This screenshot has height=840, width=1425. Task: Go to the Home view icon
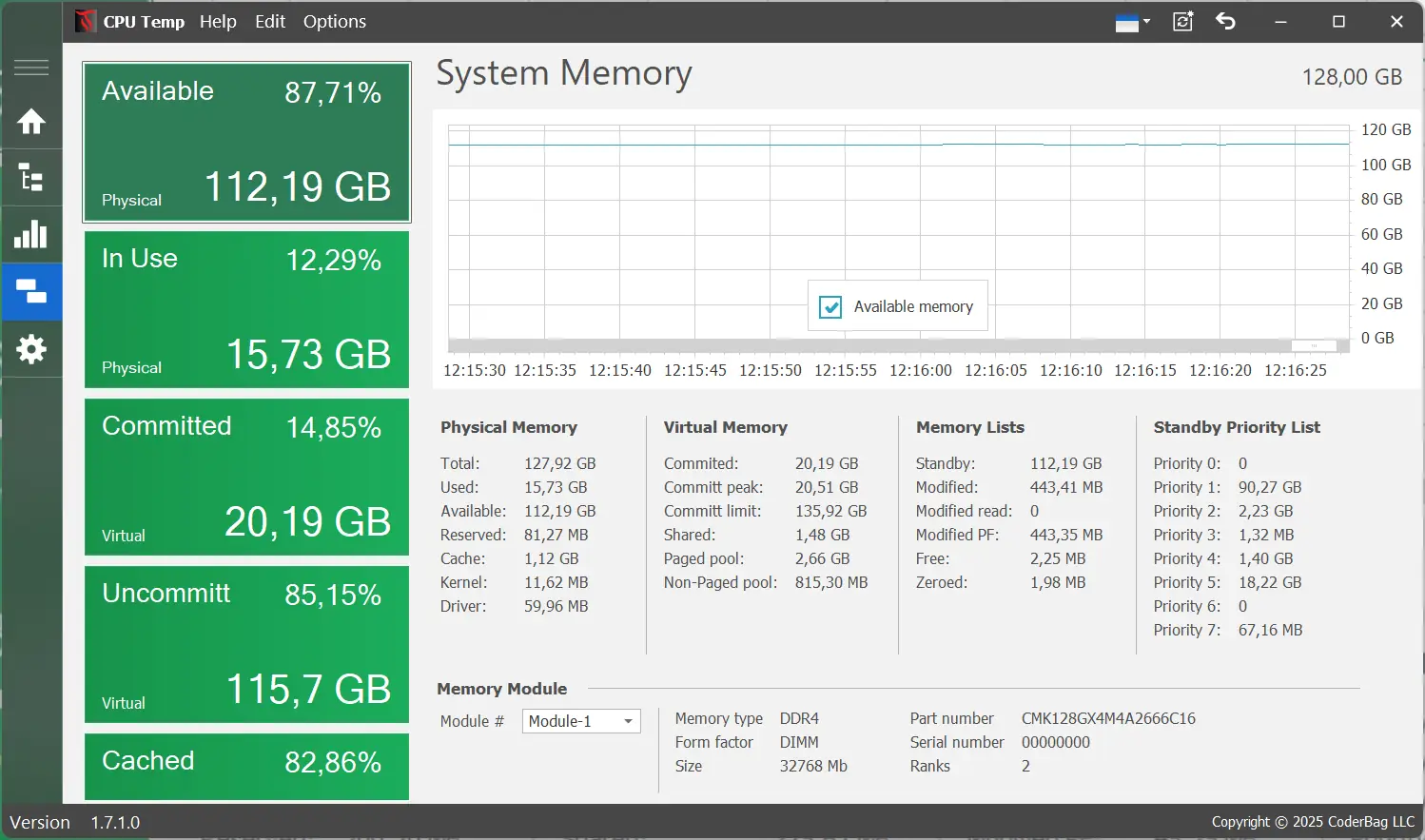point(31,121)
